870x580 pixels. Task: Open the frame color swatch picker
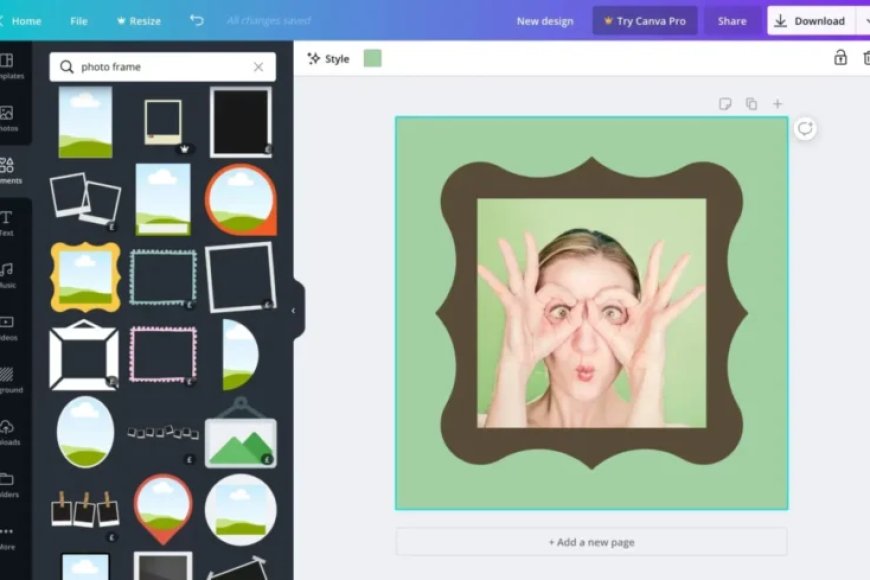tap(371, 58)
